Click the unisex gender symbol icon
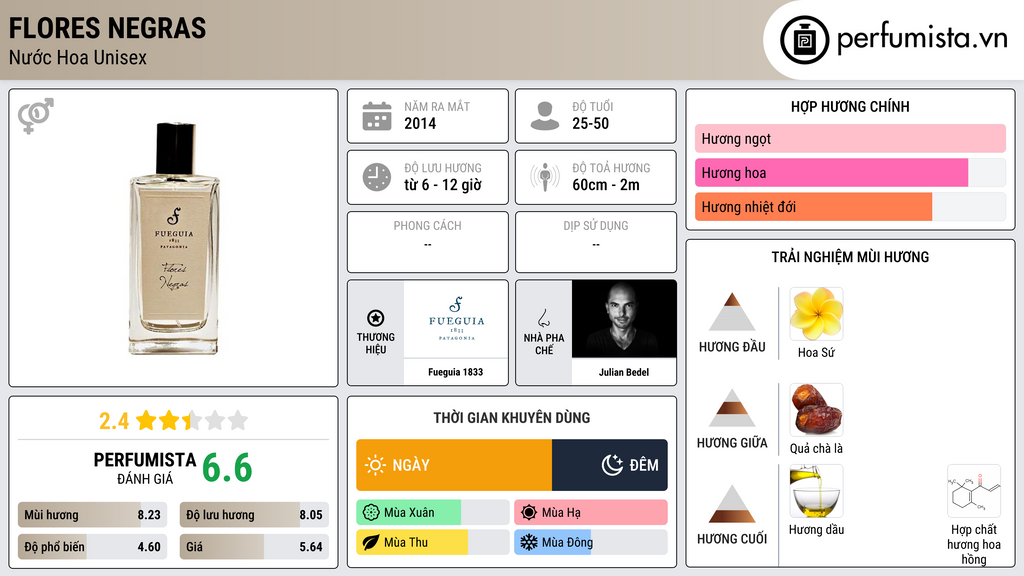The height and width of the screenshot is (576, 1024). [x=35, y=116]
